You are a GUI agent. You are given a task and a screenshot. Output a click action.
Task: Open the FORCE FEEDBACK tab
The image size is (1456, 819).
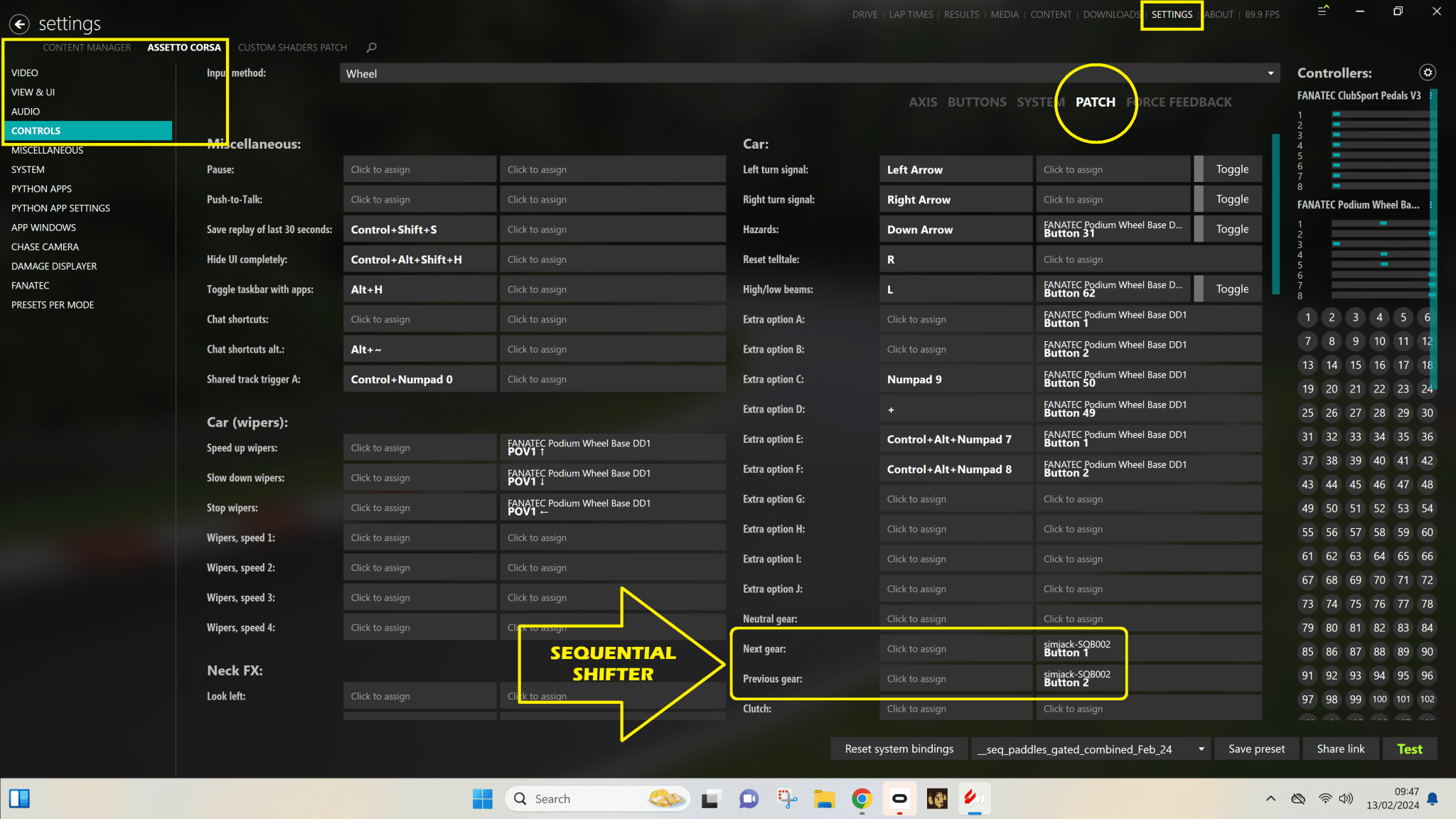(1179, 102)
